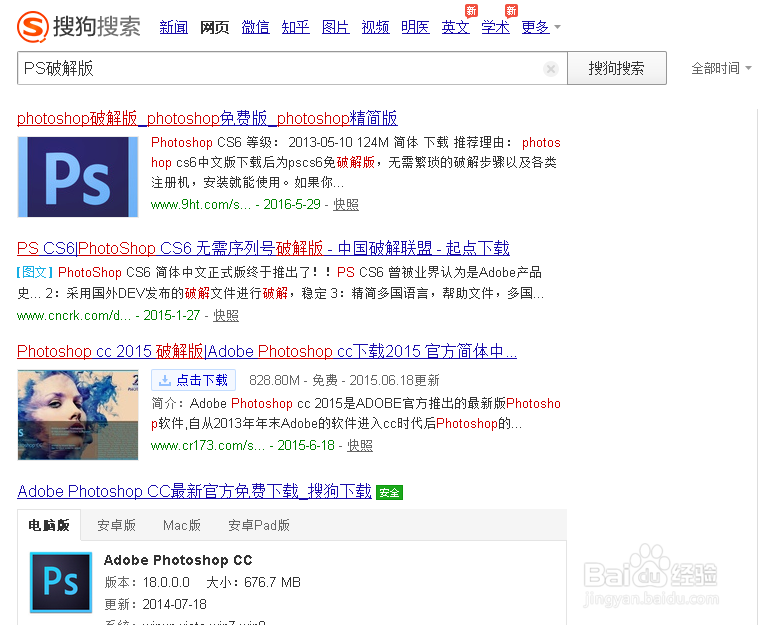Click the www.9ht.com URL text
The width and height of the screenshot is (761, 625).
click(201, 205)
